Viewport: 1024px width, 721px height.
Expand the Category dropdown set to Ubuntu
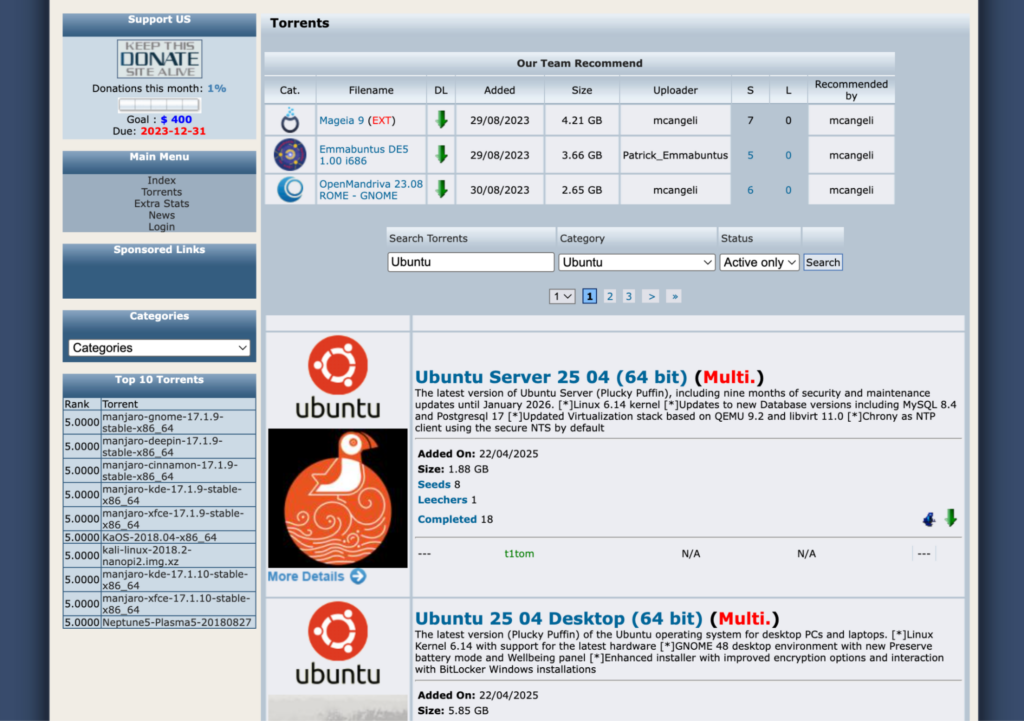point(637,262)
